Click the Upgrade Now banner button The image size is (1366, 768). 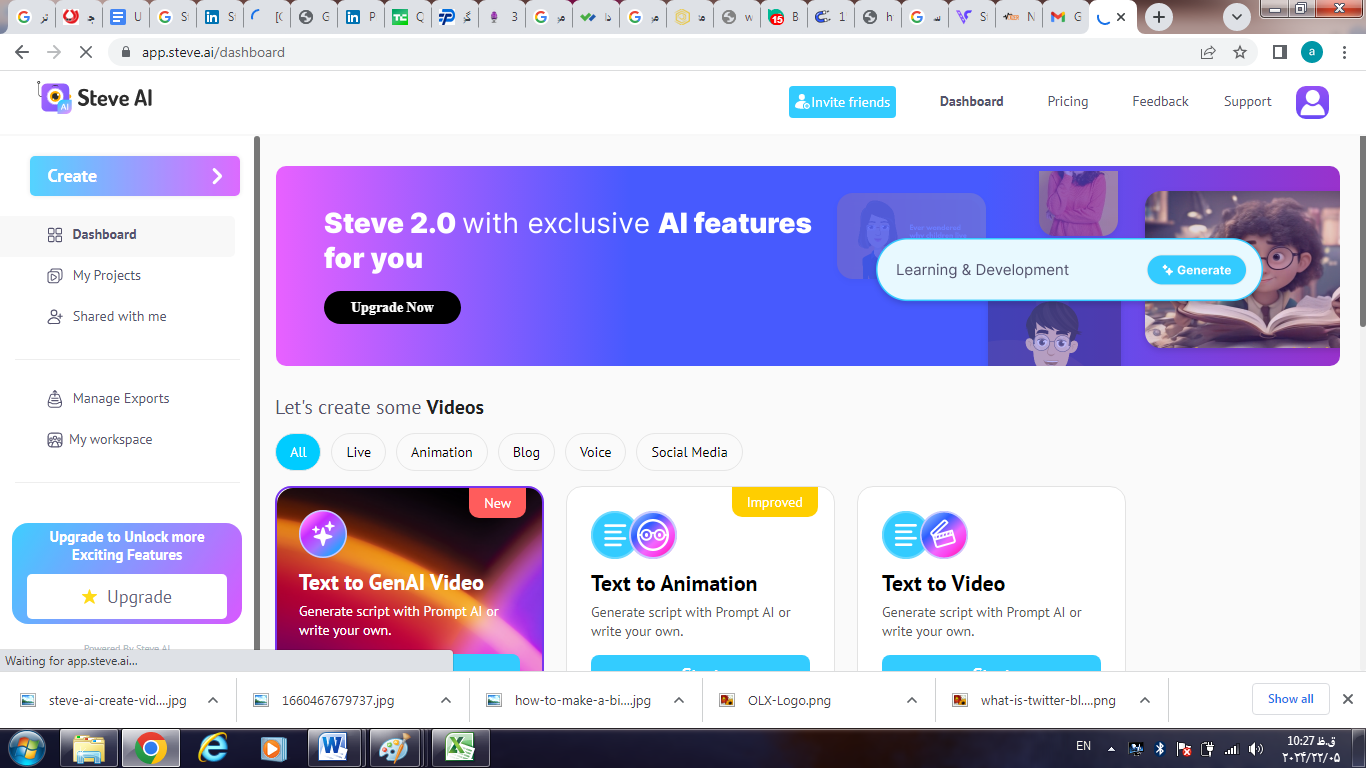point(392,308)
